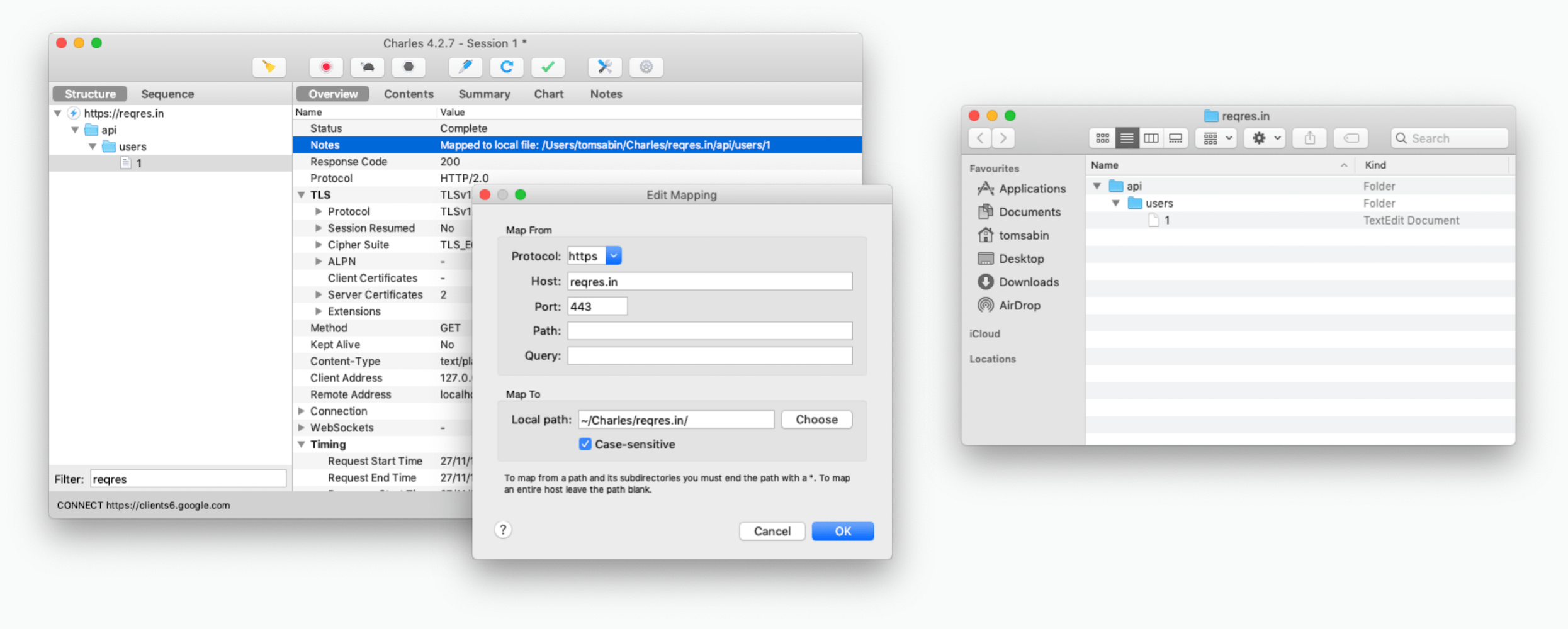Toggle the turtle throttling icon

coord(368,67)
